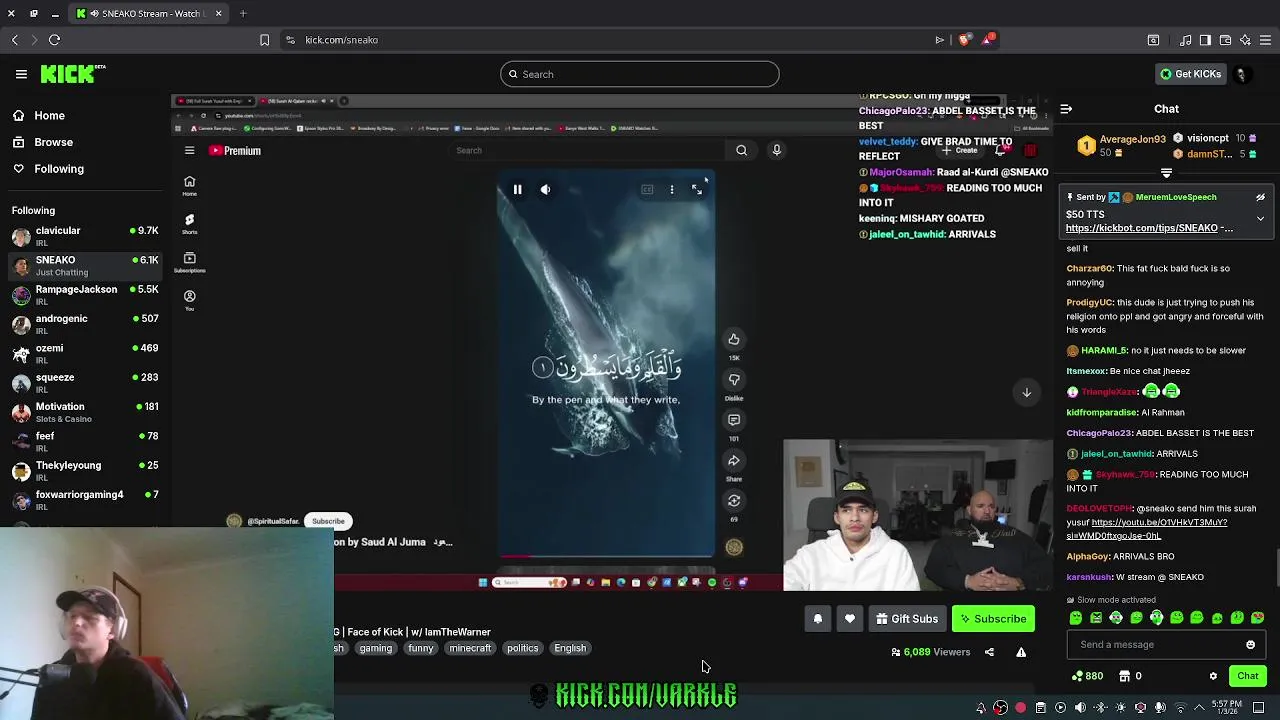Screen dimensions: 1280x720
Task: Select the politics tag
Action: 523,648
